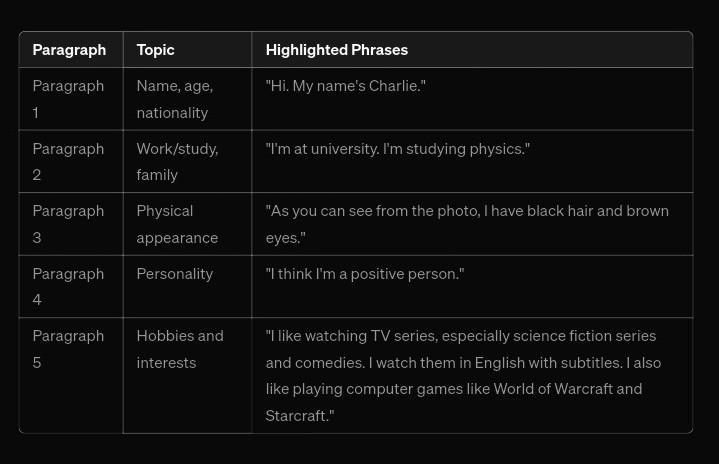Click the "Work/study, family" topic cell
Image resolution: width=719 pixels, height=464 pixels.
click(x=177, y=161)
